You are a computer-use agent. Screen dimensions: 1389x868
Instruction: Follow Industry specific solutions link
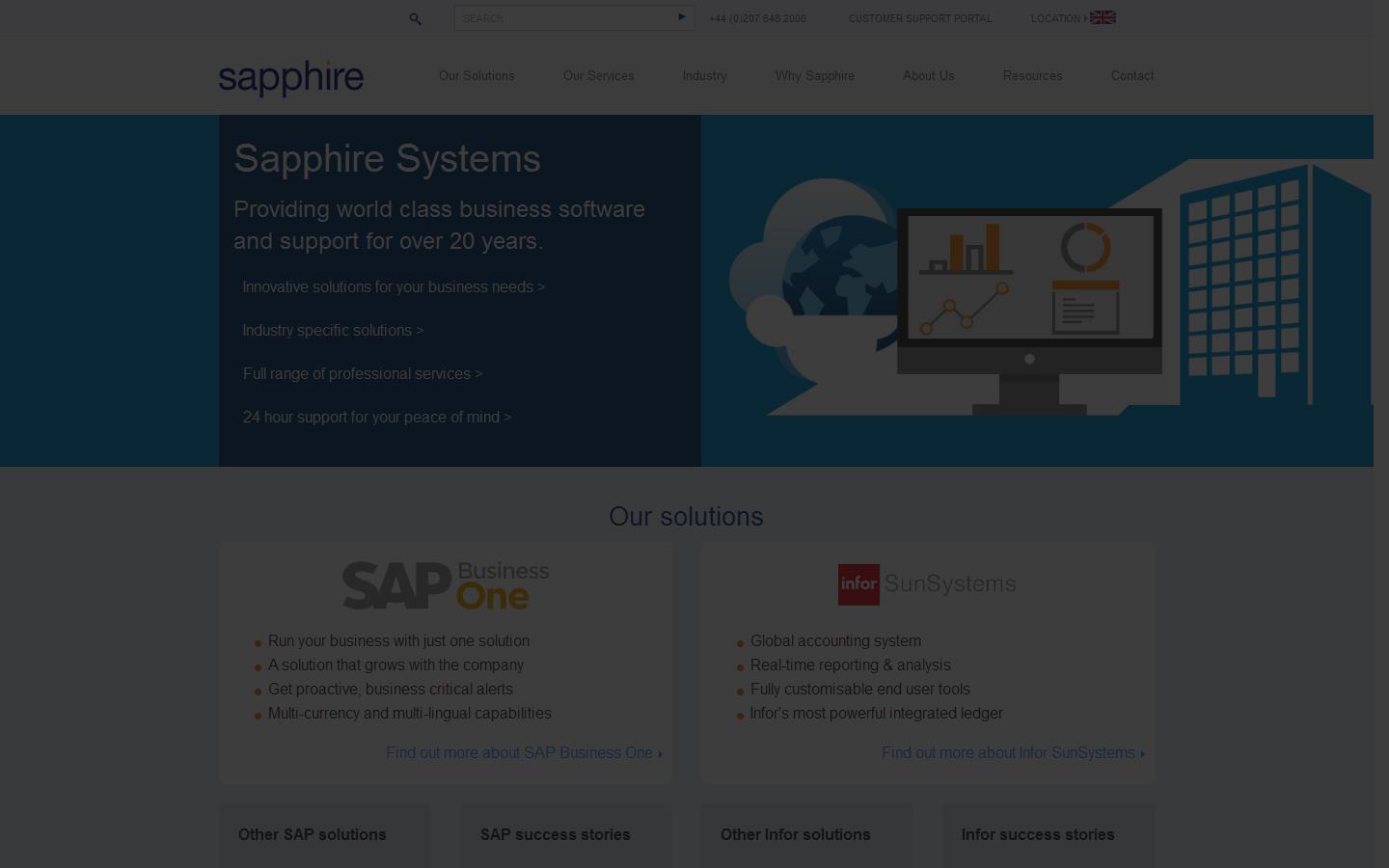point(333,331)
